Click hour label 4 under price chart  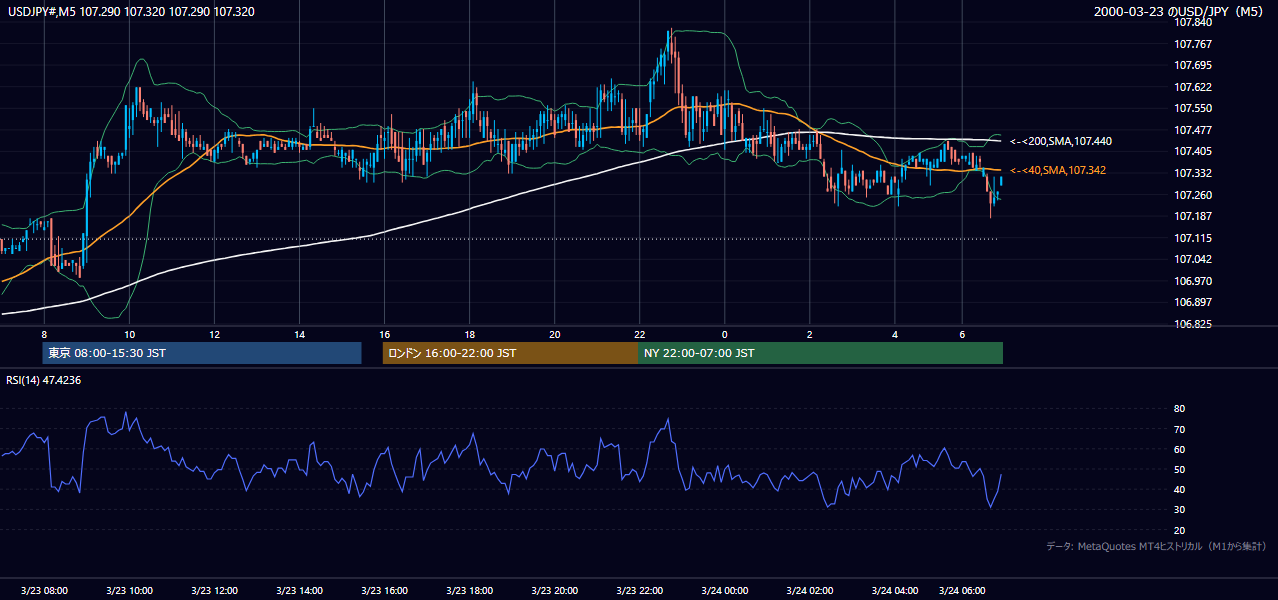[x=895, y=334]
